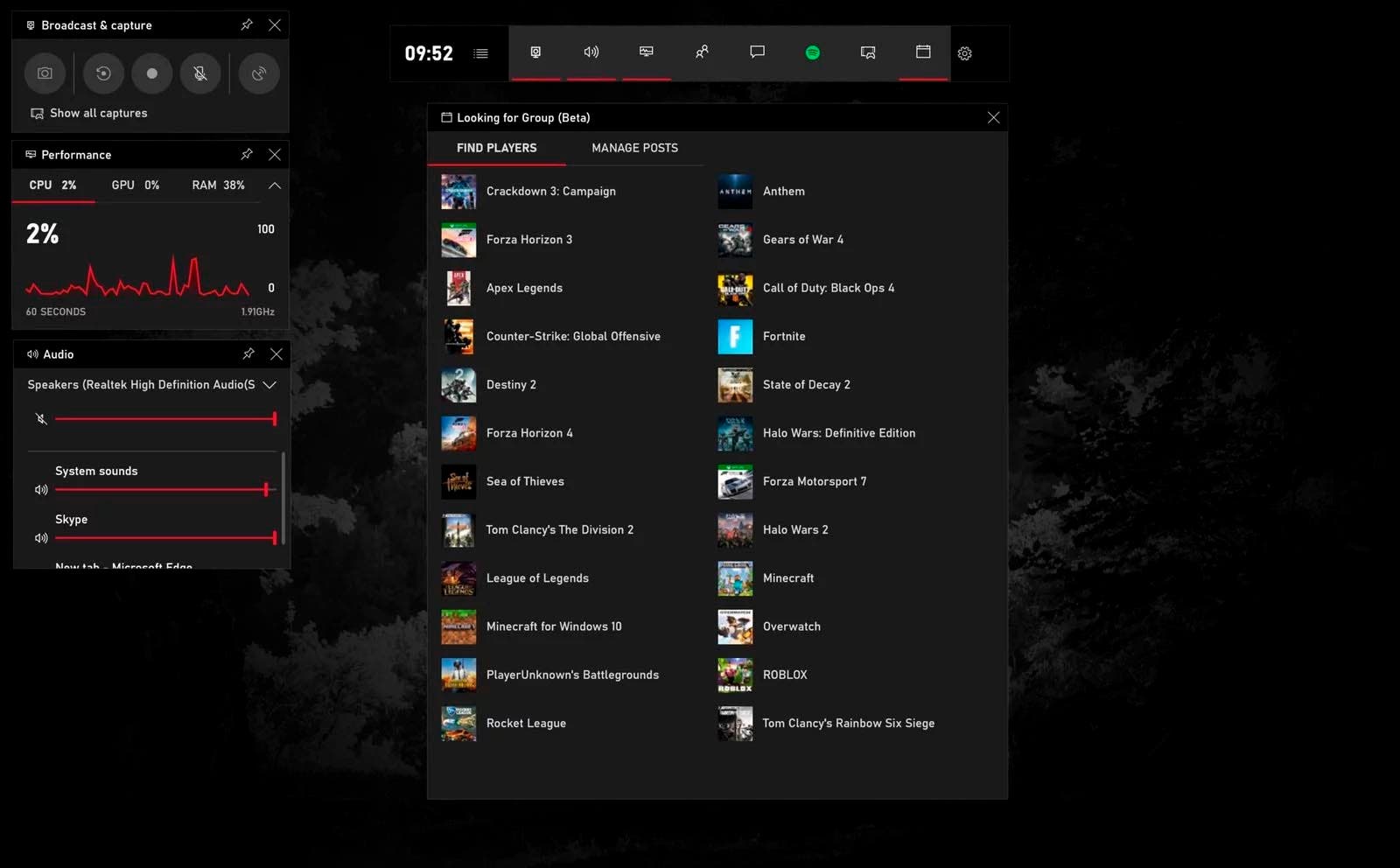Open Forza Motorsport 7 icon
This screenshot has height=868, width=1400.
pos(735,481)
